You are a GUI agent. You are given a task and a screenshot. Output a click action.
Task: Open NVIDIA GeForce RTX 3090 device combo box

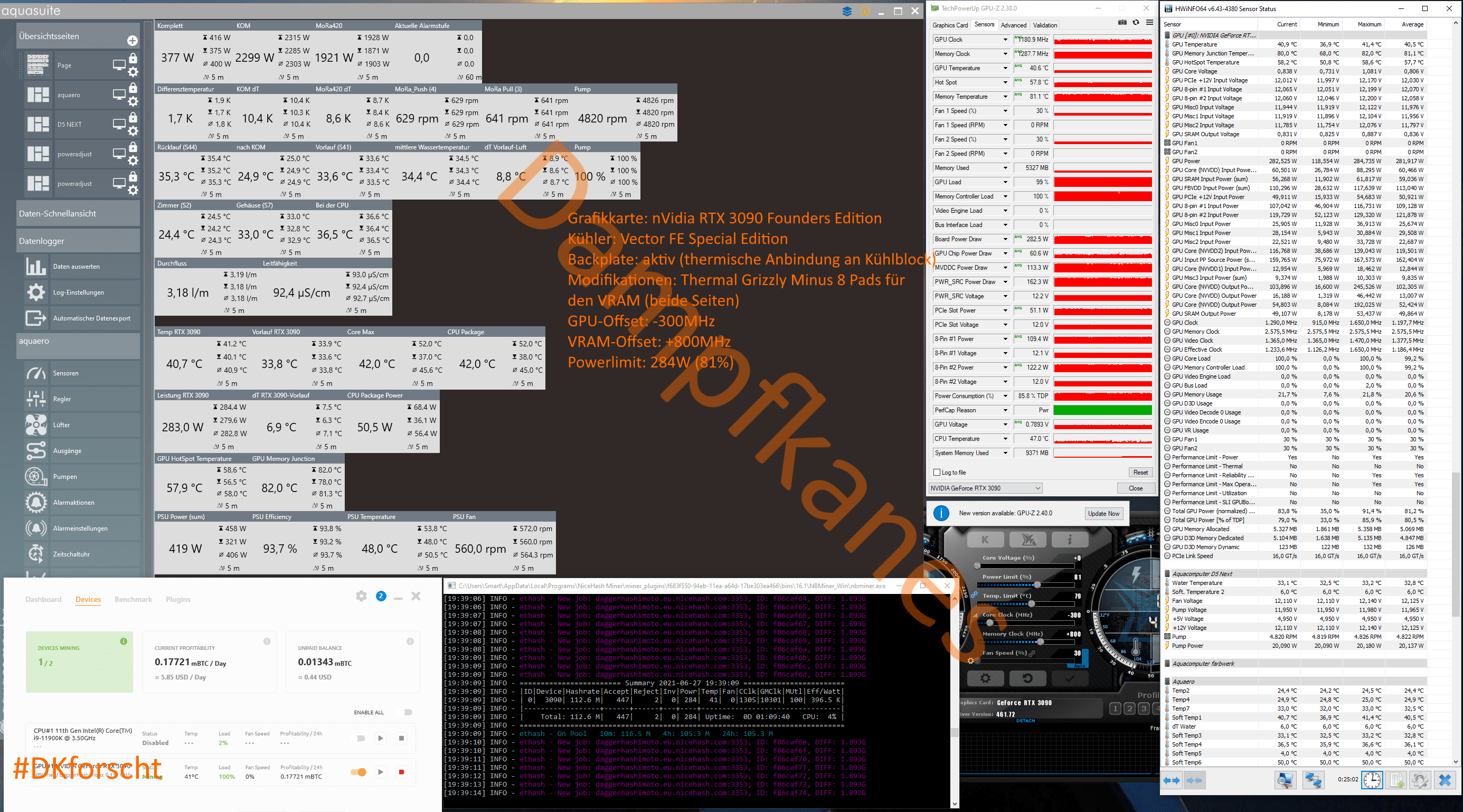pos(986,488)
